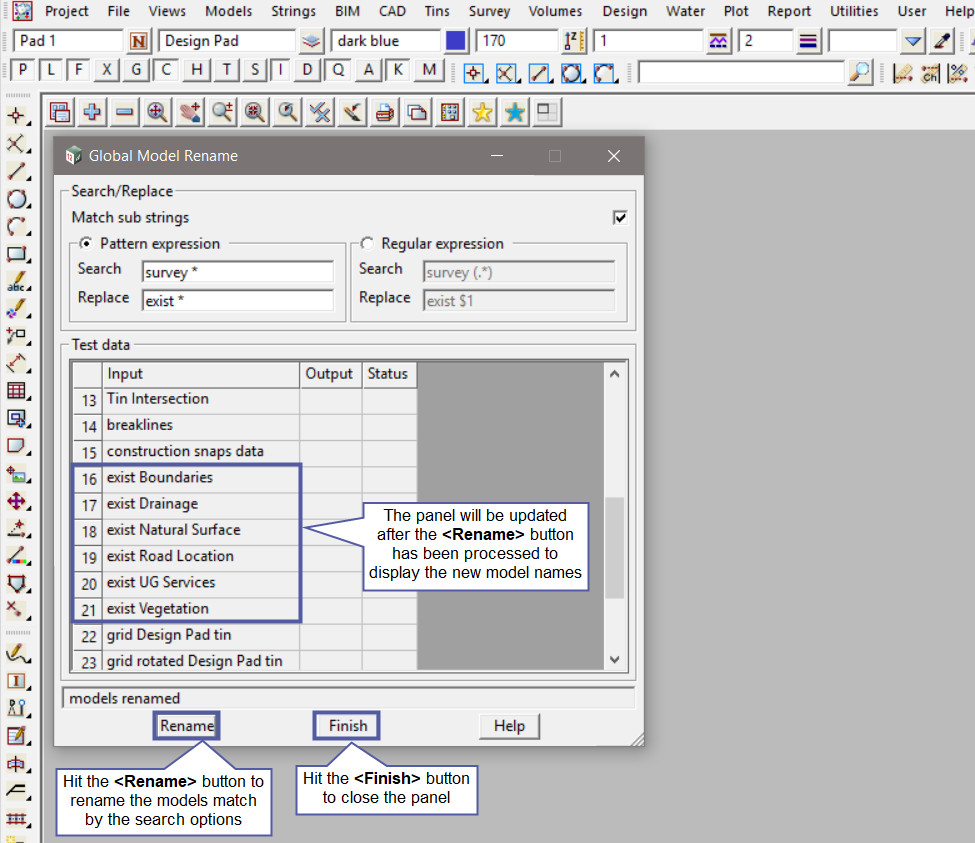Open the blue dropdown arrow in top toolbar

(x=912, y=41)
